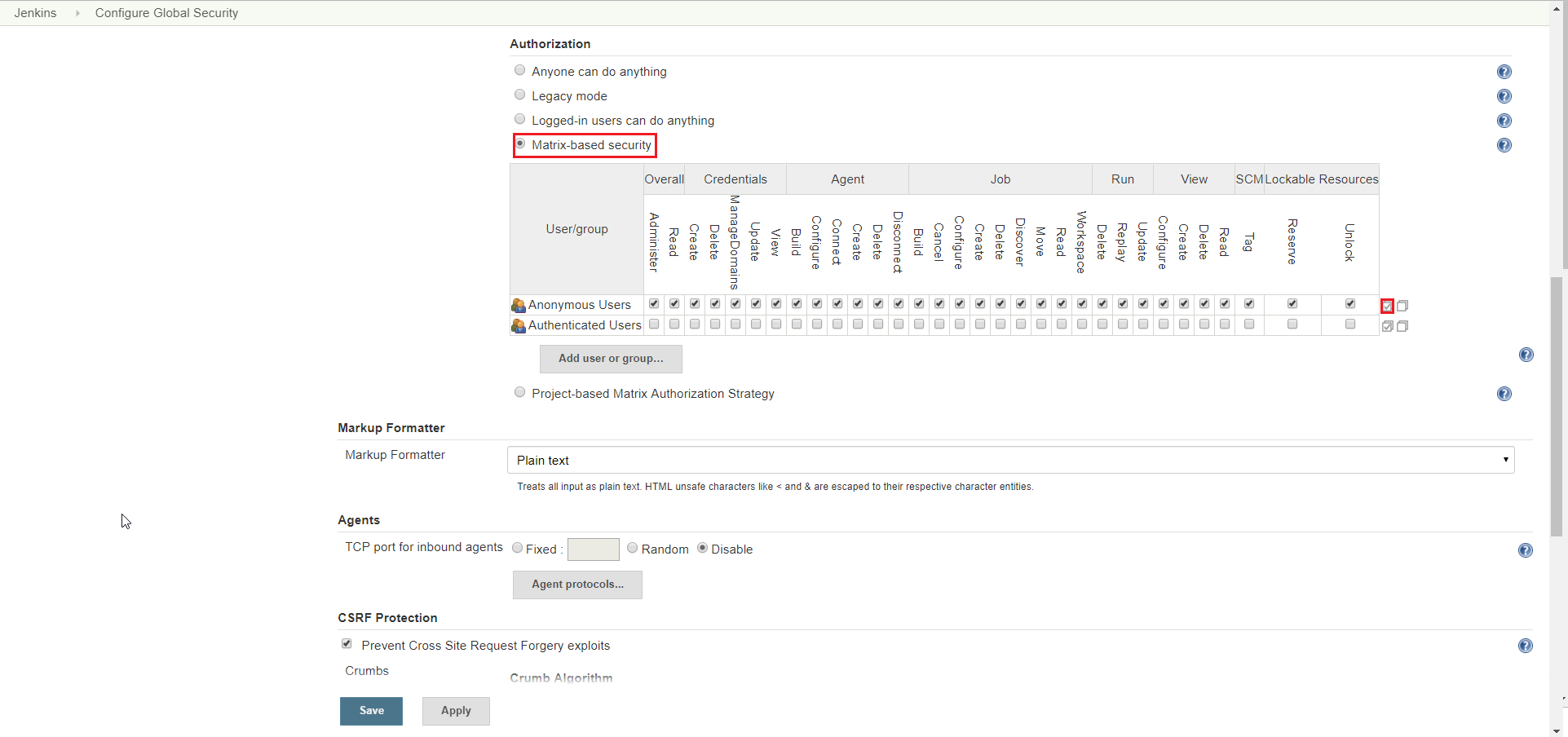The width and height of the screenshot is (1568, 737).
Task: Click Add user or group button
Action: pyautogui.click(x=611, y=359)
